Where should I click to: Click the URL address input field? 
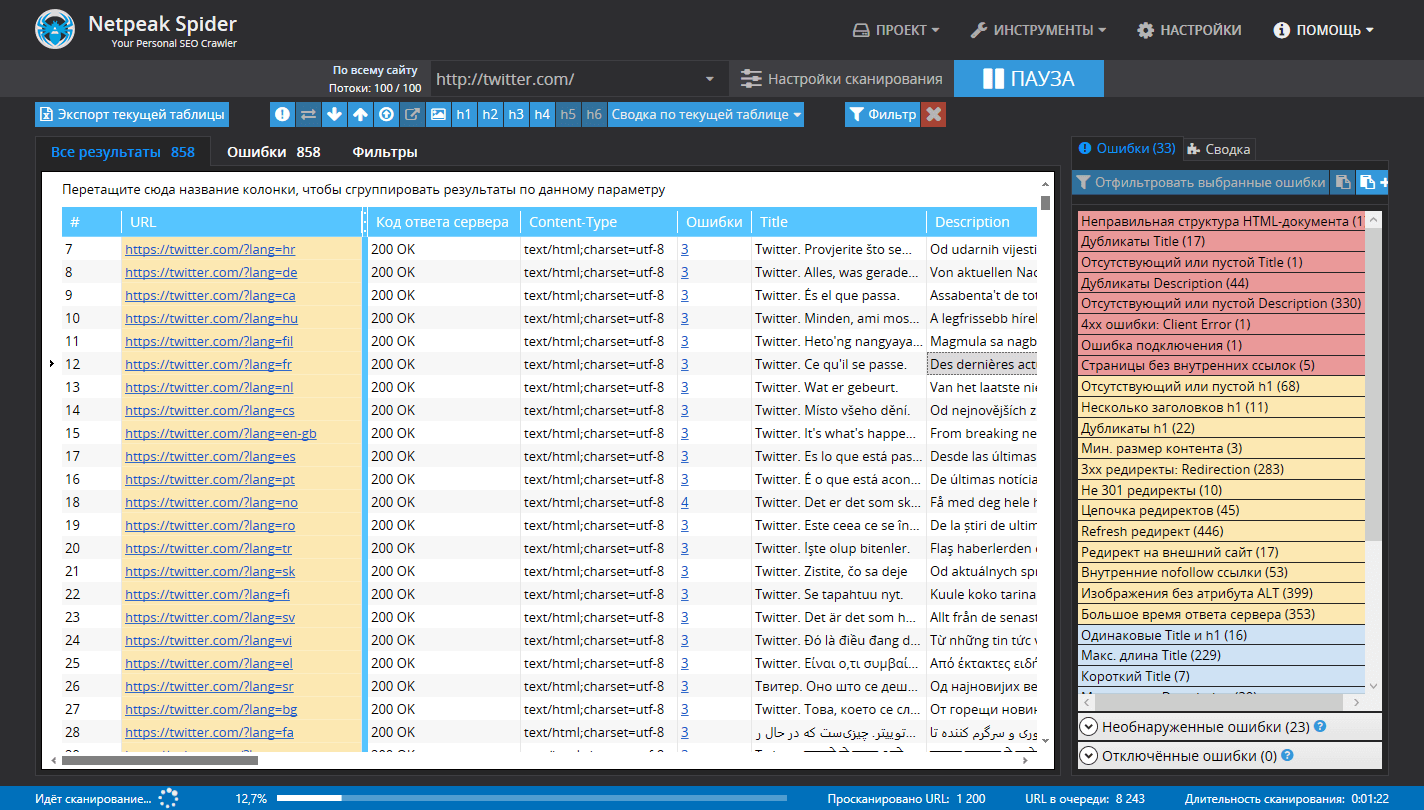click(566, 79)
